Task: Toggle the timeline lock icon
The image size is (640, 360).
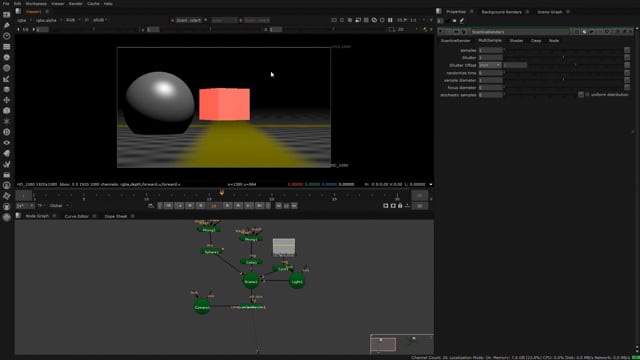Action: tap(400, 206)
